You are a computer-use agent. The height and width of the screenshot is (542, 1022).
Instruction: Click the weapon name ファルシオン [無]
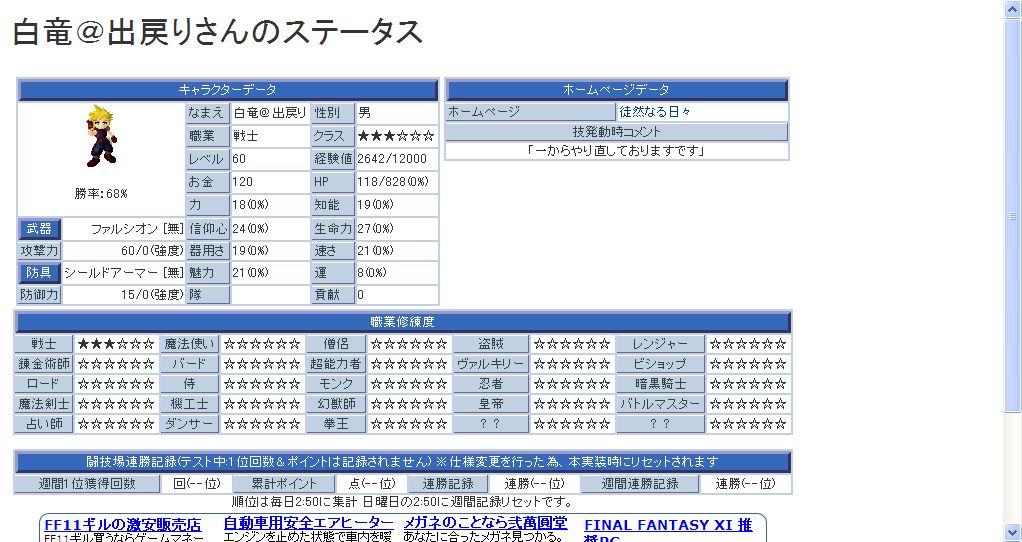coord(138,229)
